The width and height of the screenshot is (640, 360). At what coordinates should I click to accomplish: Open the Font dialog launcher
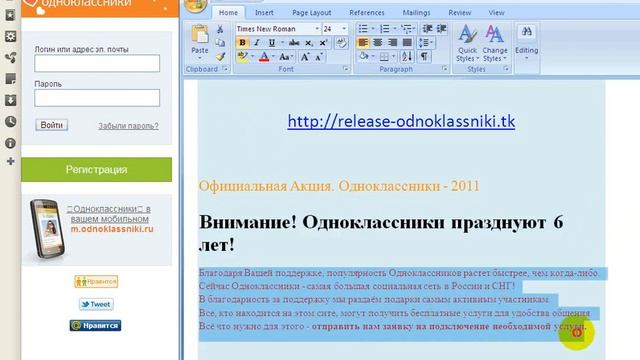pyautogui.click(x=346, y=69)
